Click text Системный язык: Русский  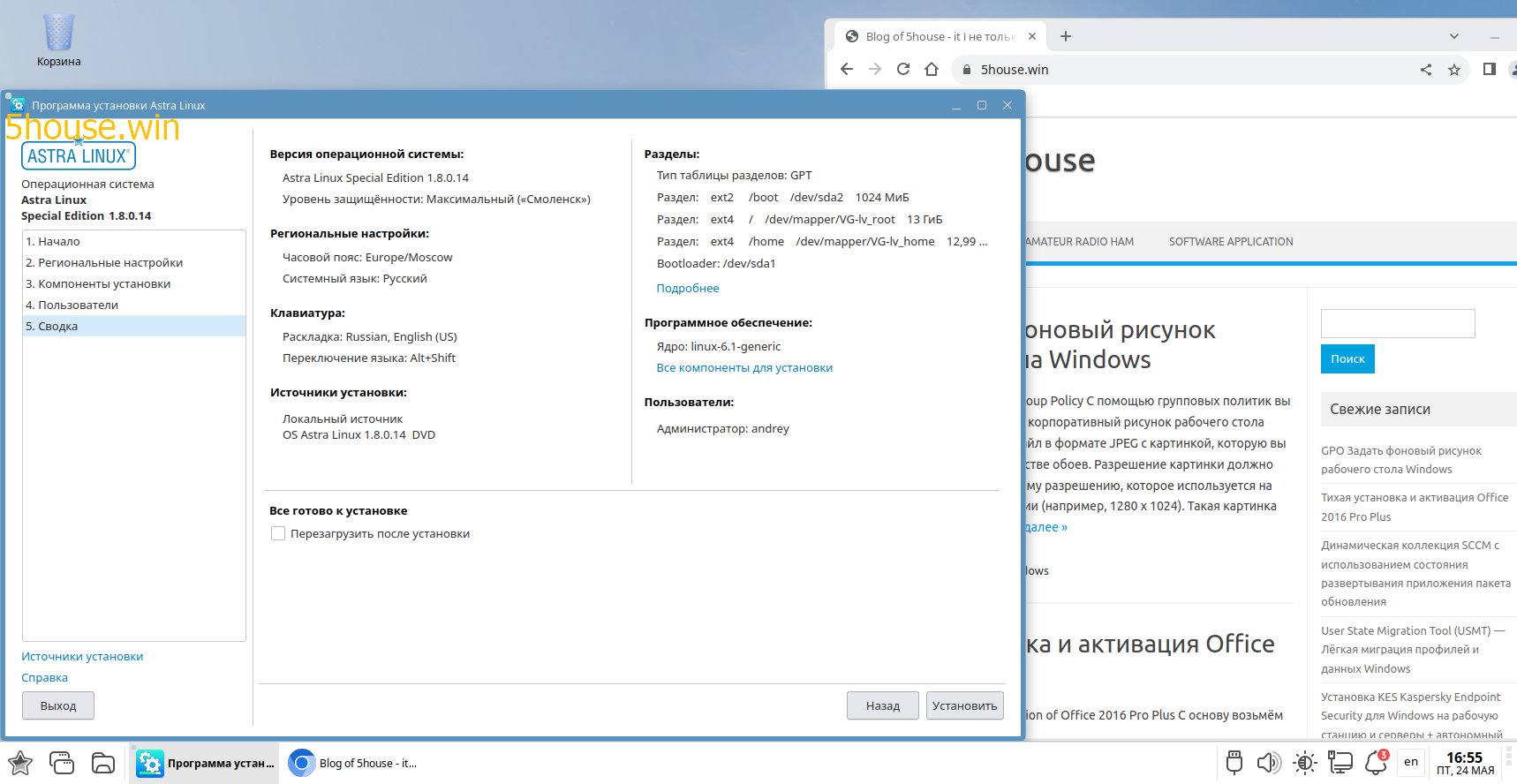click(x=355, y=279)
